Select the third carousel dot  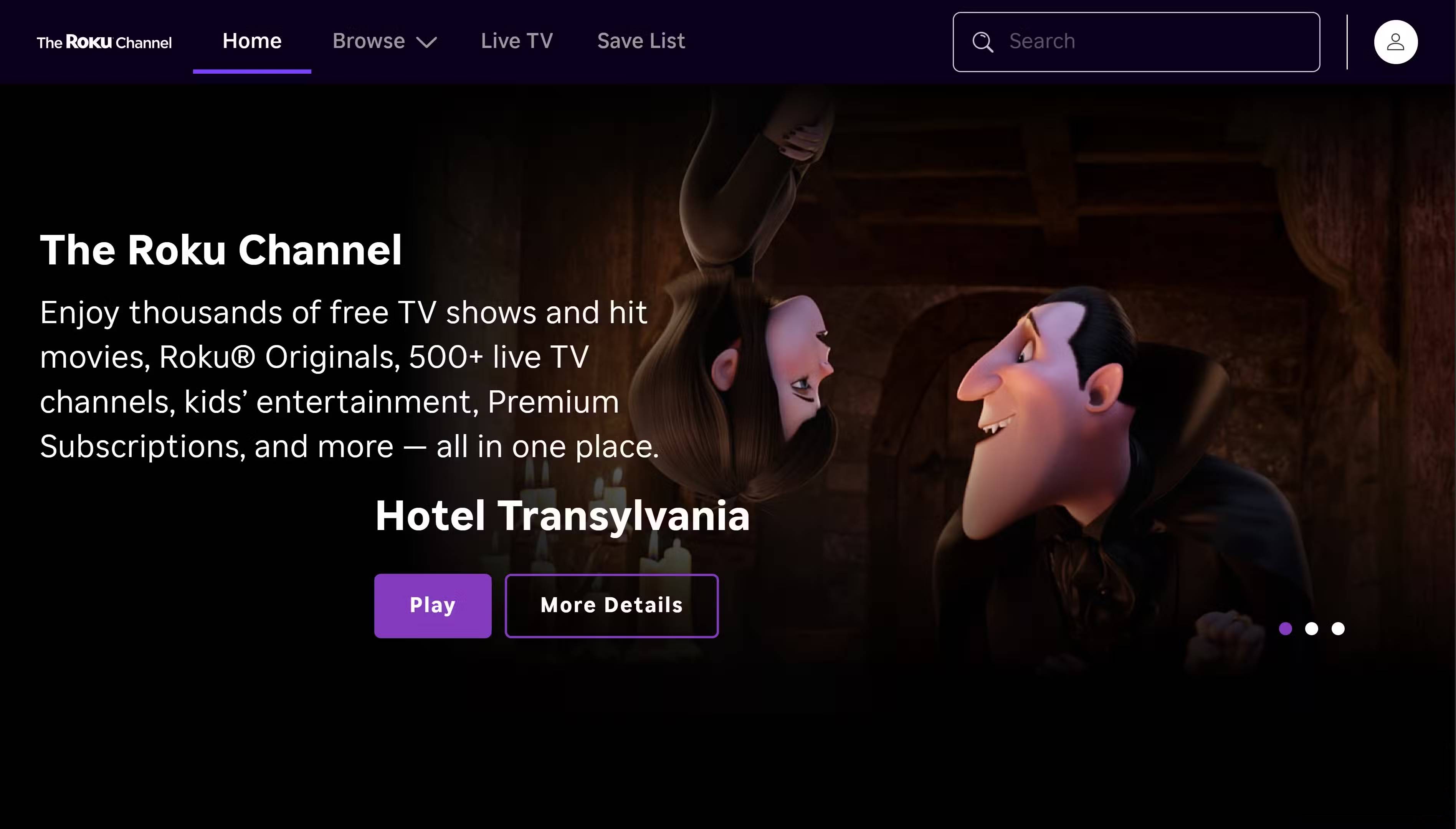pos(1338,629)
